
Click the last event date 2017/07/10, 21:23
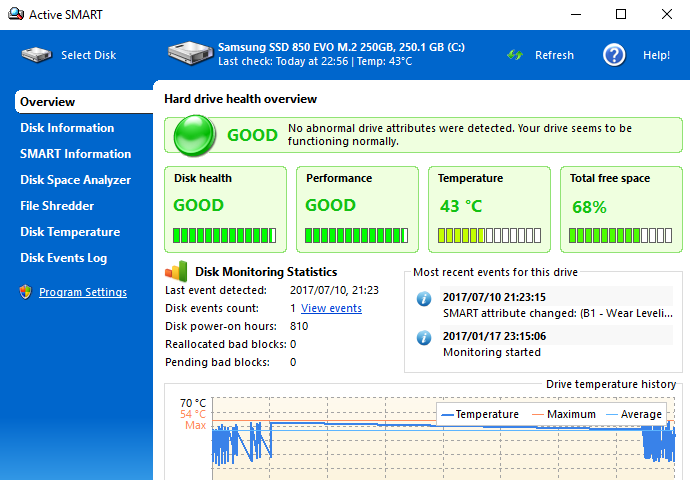point(334,290)
